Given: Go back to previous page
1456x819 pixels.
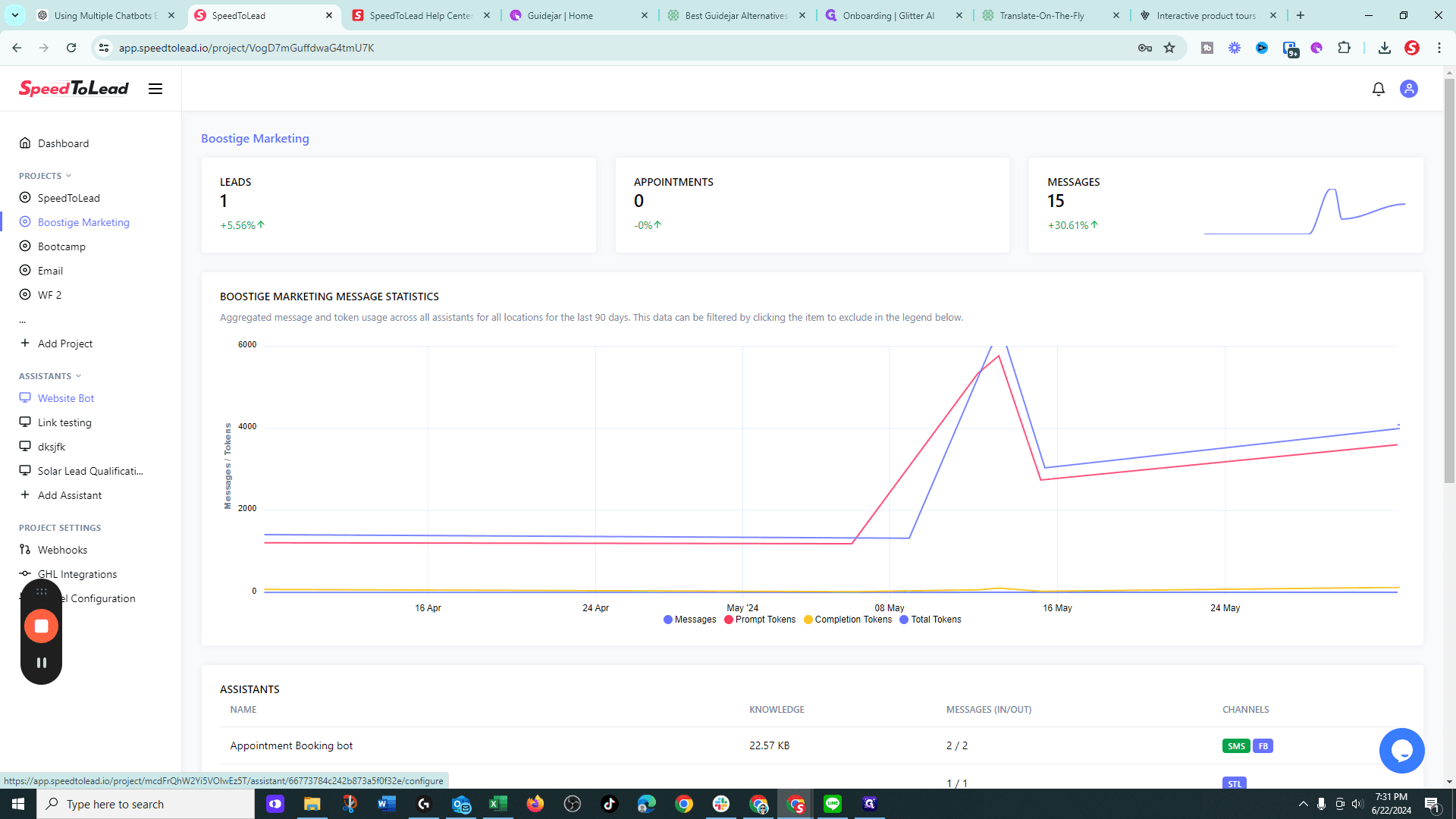Looking at the screenshot, I should click(17, 48).
